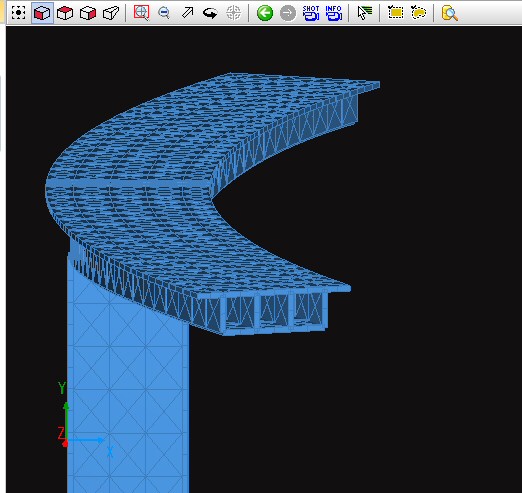Go back with the green arrow
This screenshot has width=522, height=493.
tap(265, 13)
